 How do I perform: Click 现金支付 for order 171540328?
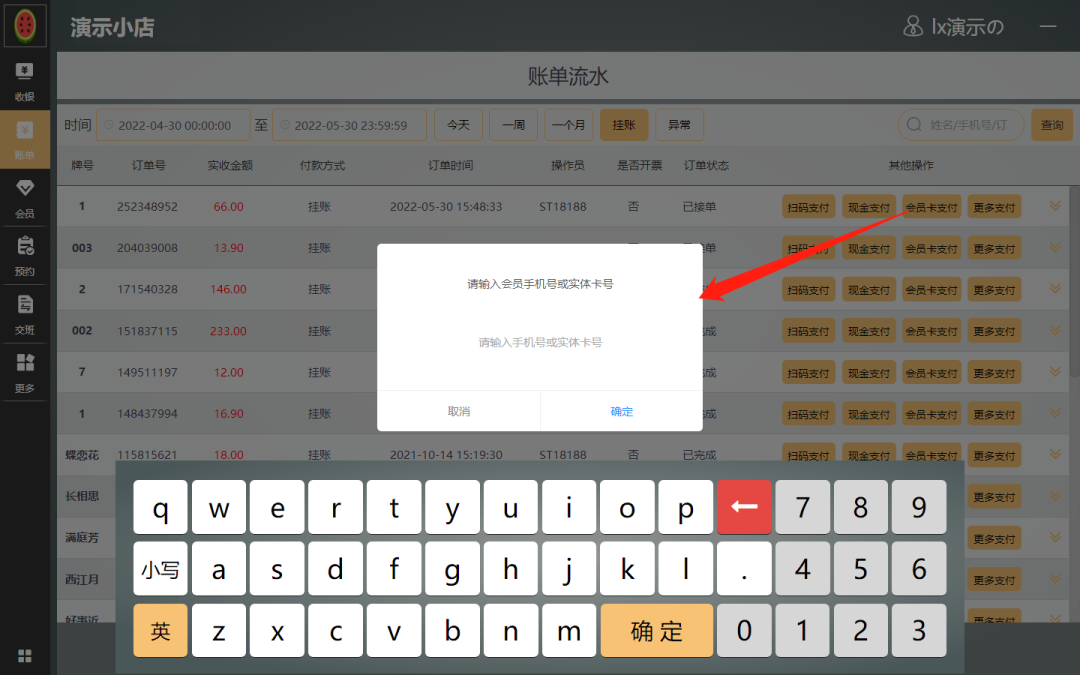tap(869, 289)
